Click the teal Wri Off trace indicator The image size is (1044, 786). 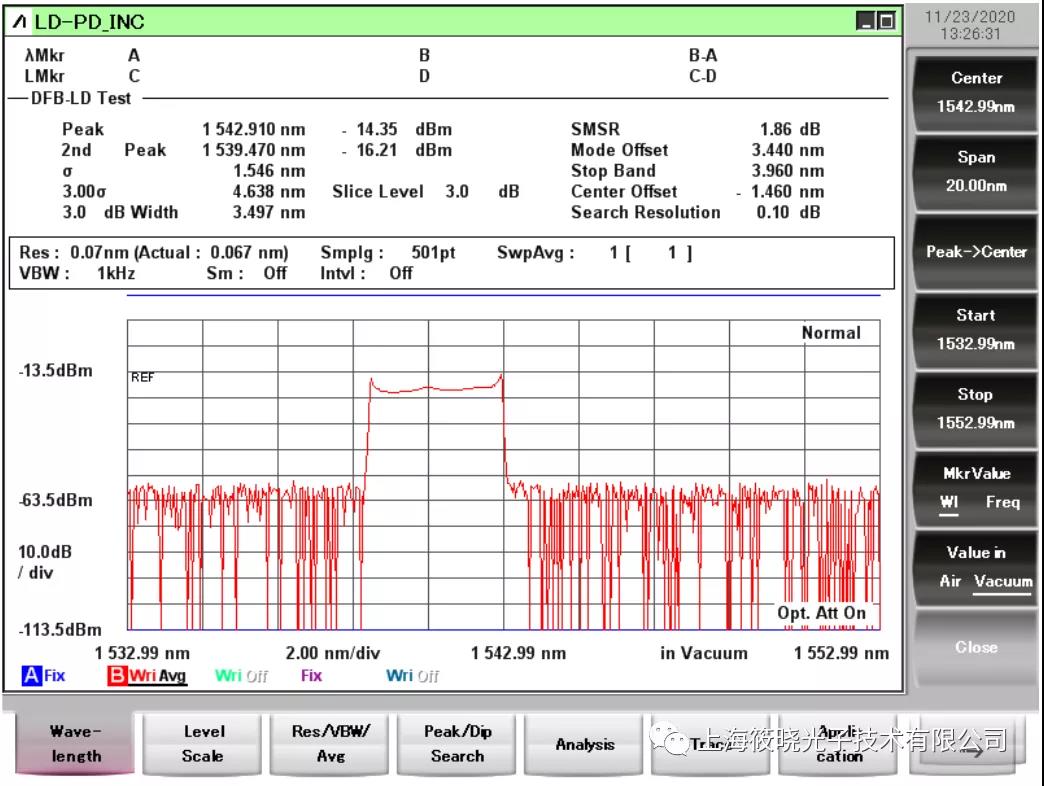(412, 676)
